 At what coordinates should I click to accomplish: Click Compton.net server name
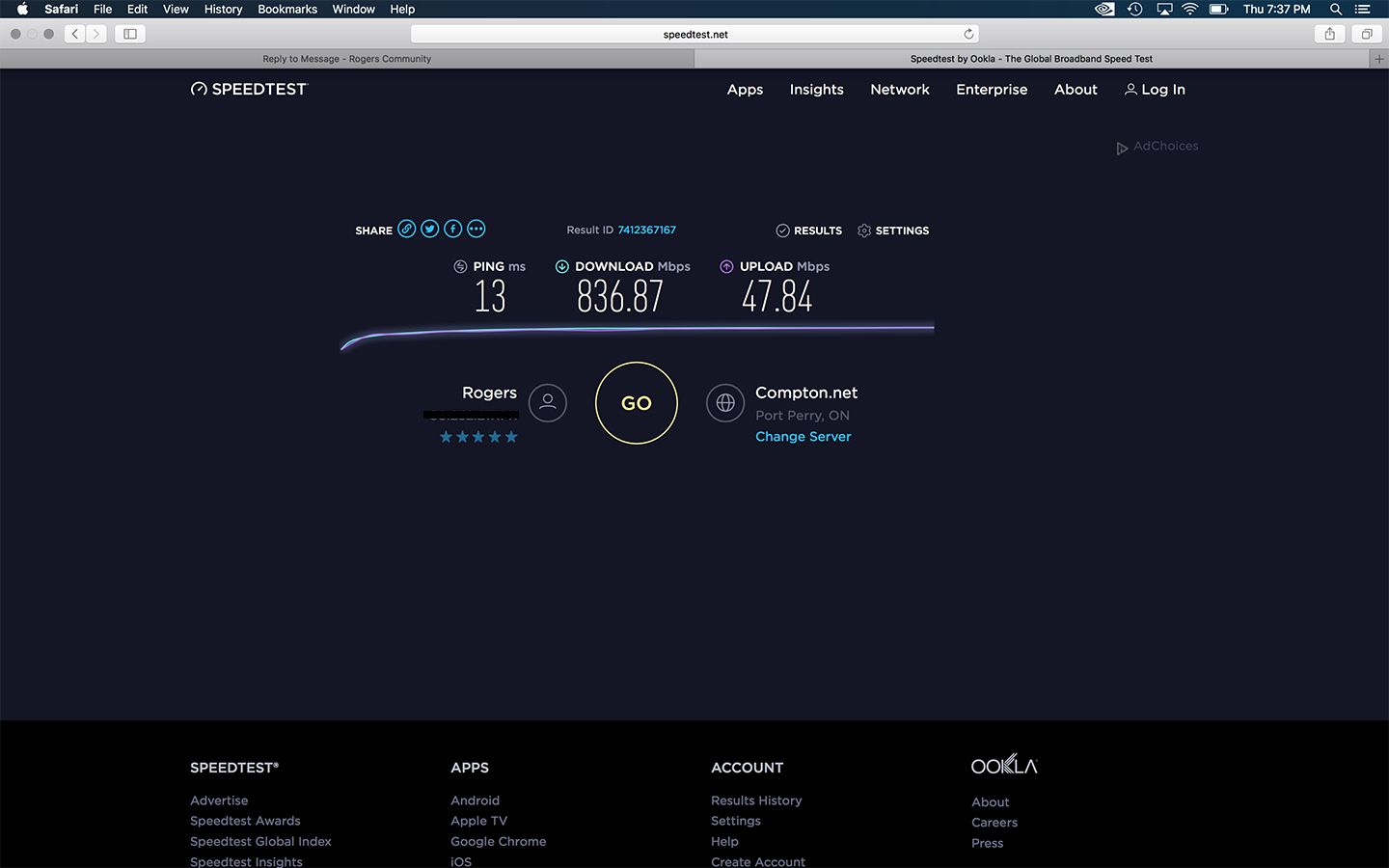pos(806,393)
